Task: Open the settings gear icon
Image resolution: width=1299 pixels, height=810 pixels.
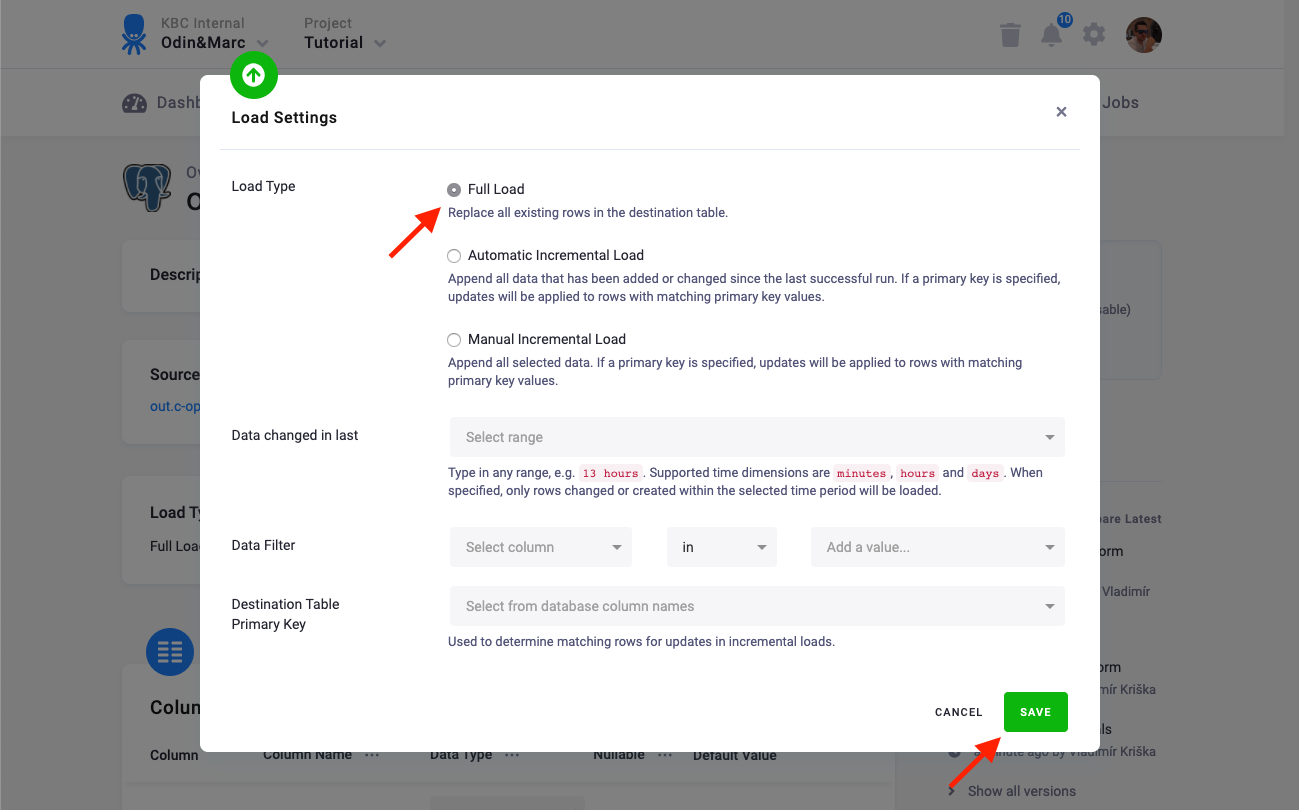Action: coord(1094,35)
